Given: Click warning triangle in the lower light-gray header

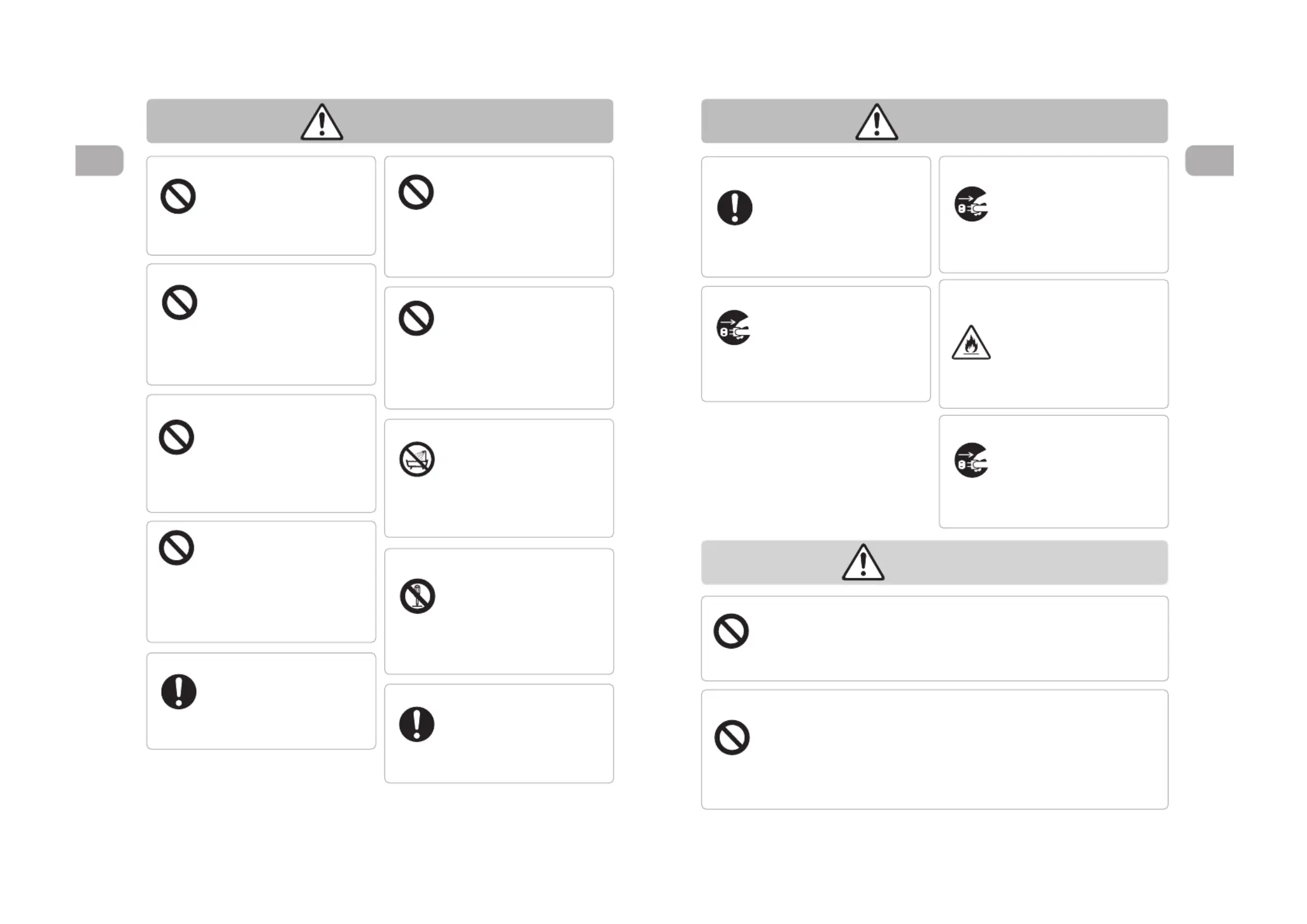Looking at the screenshot, I should click(x=863, y=562).
